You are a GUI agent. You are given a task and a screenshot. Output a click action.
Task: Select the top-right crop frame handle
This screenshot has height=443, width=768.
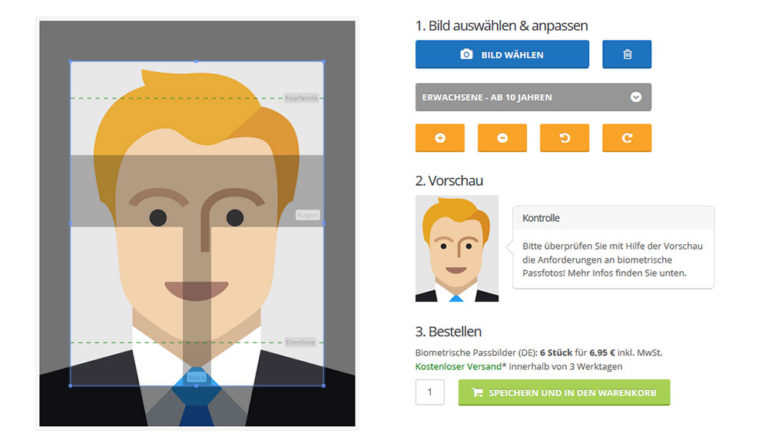[x=323, y=62]
